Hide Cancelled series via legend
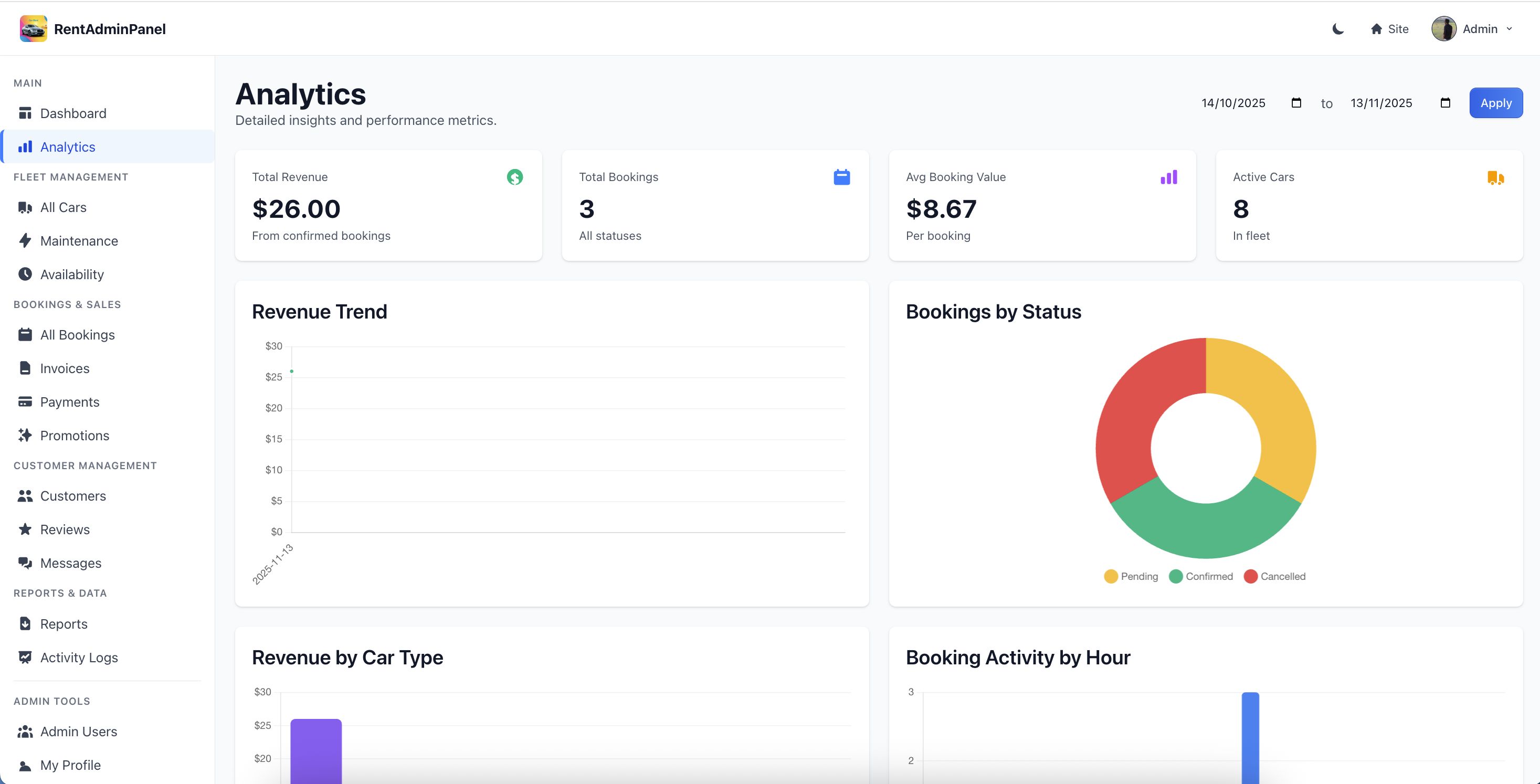1540x784 pixels. 1274,576
